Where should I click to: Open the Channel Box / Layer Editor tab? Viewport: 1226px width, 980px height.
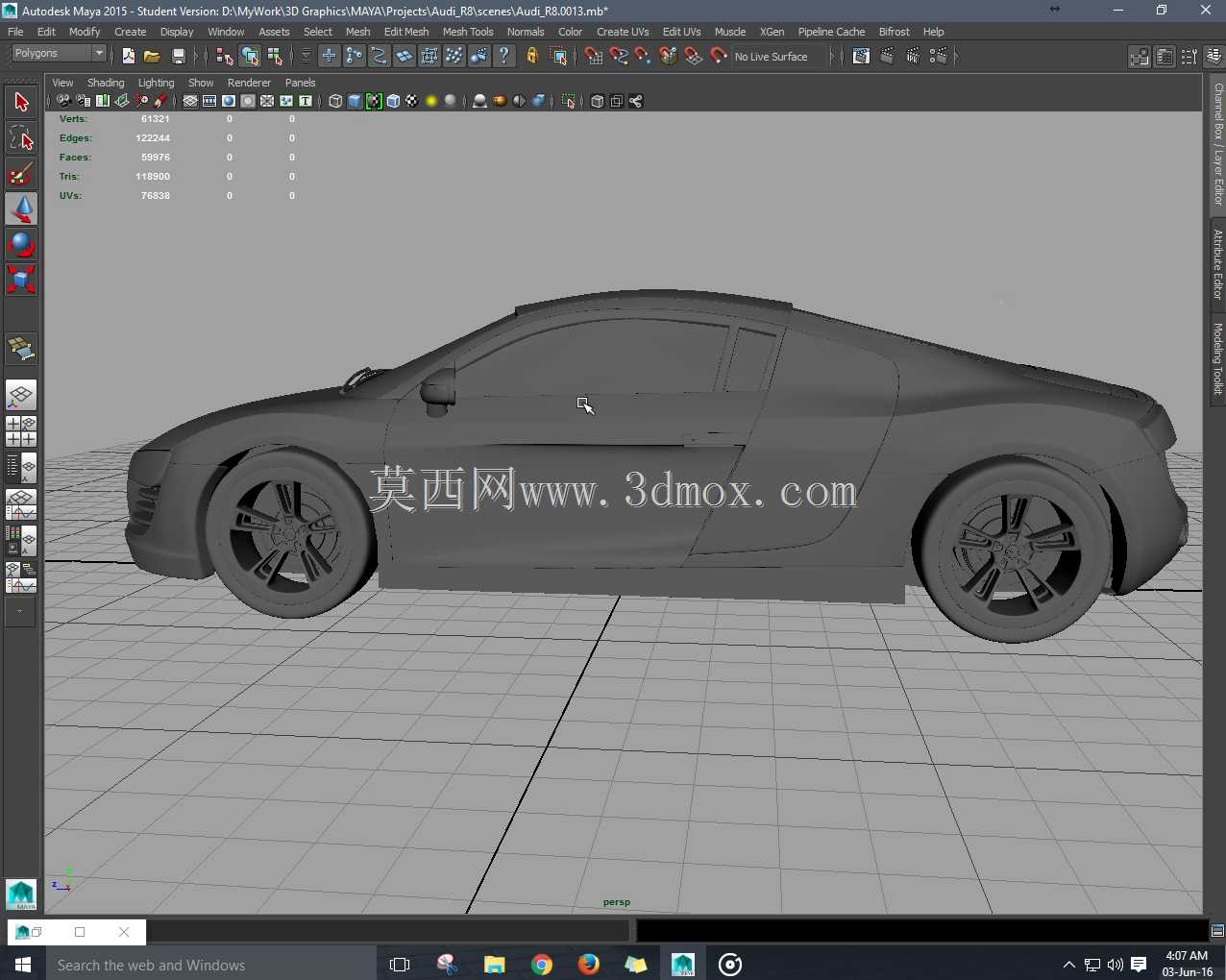point(1217,144)
